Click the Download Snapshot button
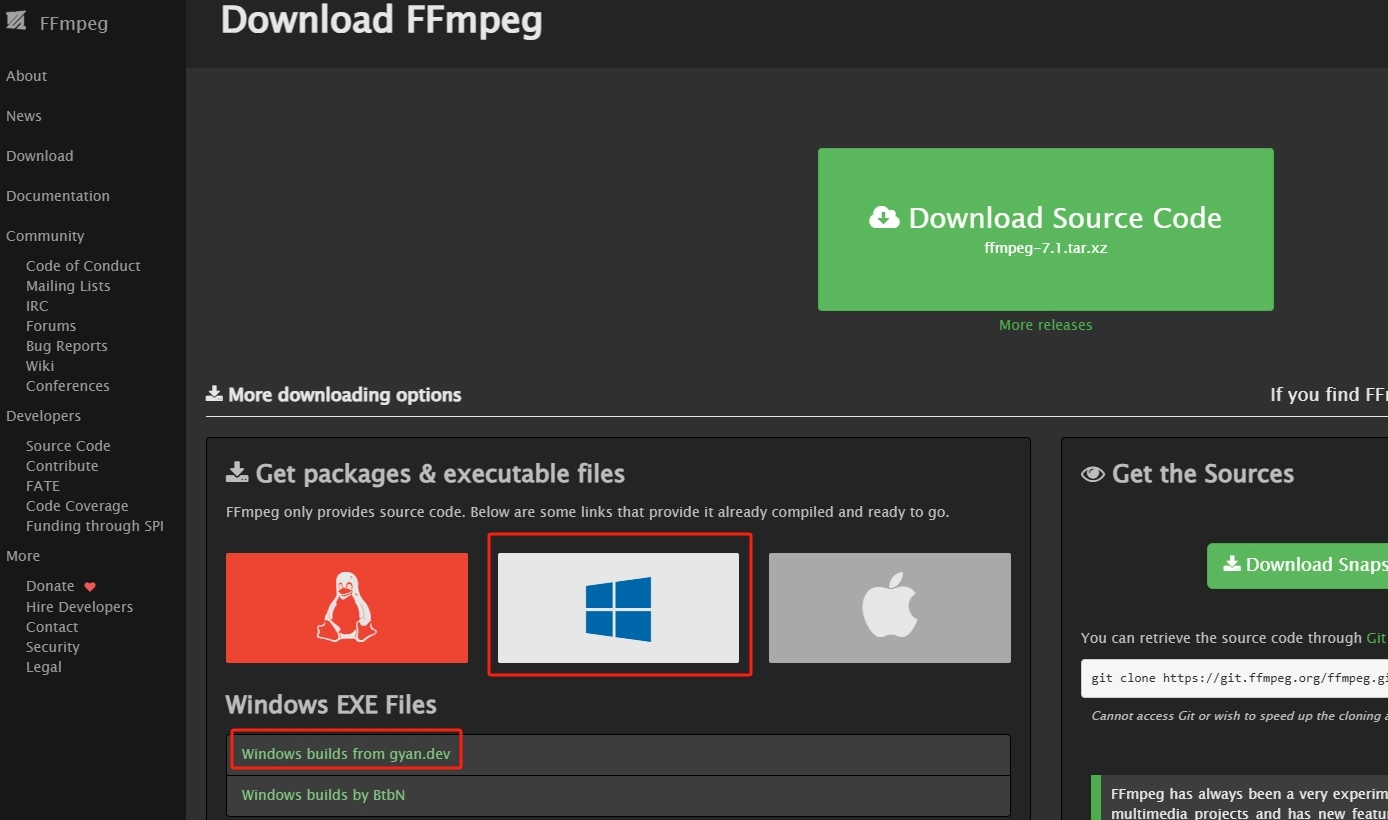 click(1297, 565)
